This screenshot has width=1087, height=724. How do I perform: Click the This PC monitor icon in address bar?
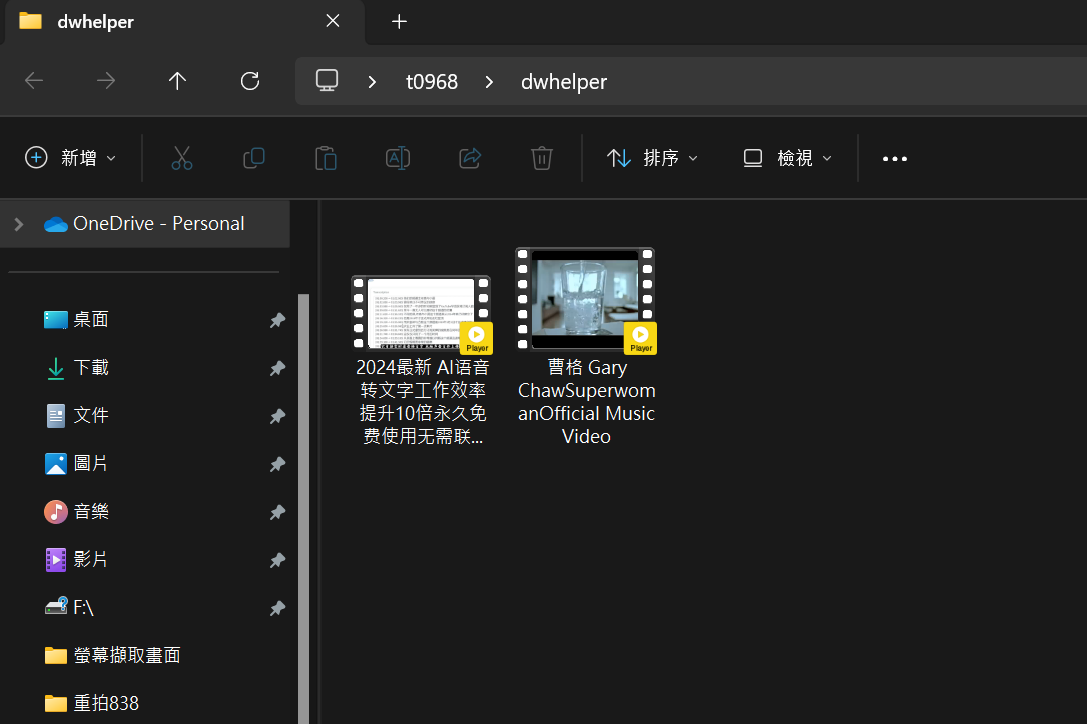[x=327, y=81]
